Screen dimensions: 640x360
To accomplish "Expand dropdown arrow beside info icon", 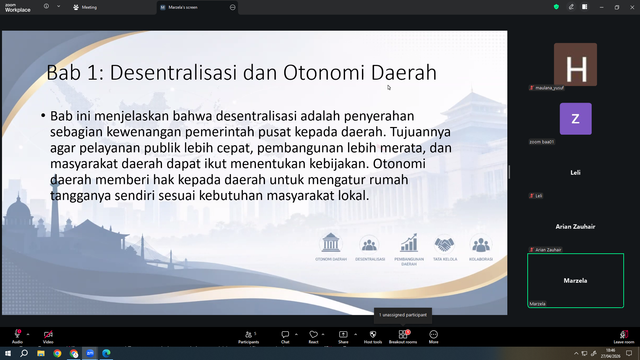I will (x=58, y=7).
